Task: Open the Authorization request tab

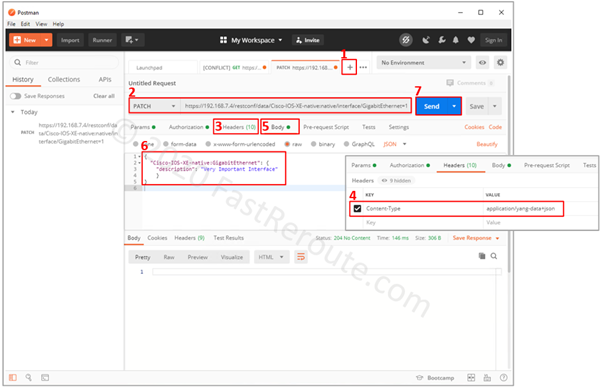Action: point(189,127)
